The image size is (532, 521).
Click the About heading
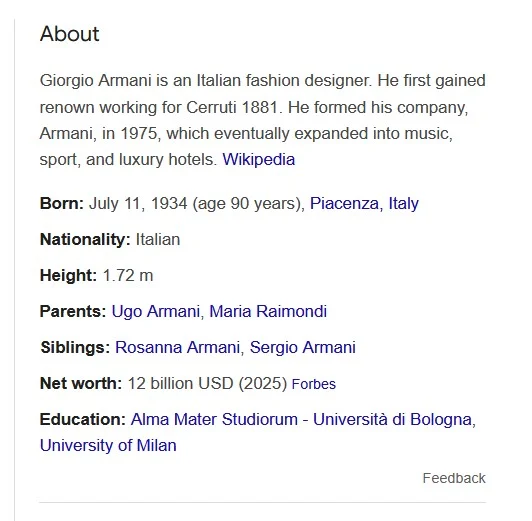point(70,34)
